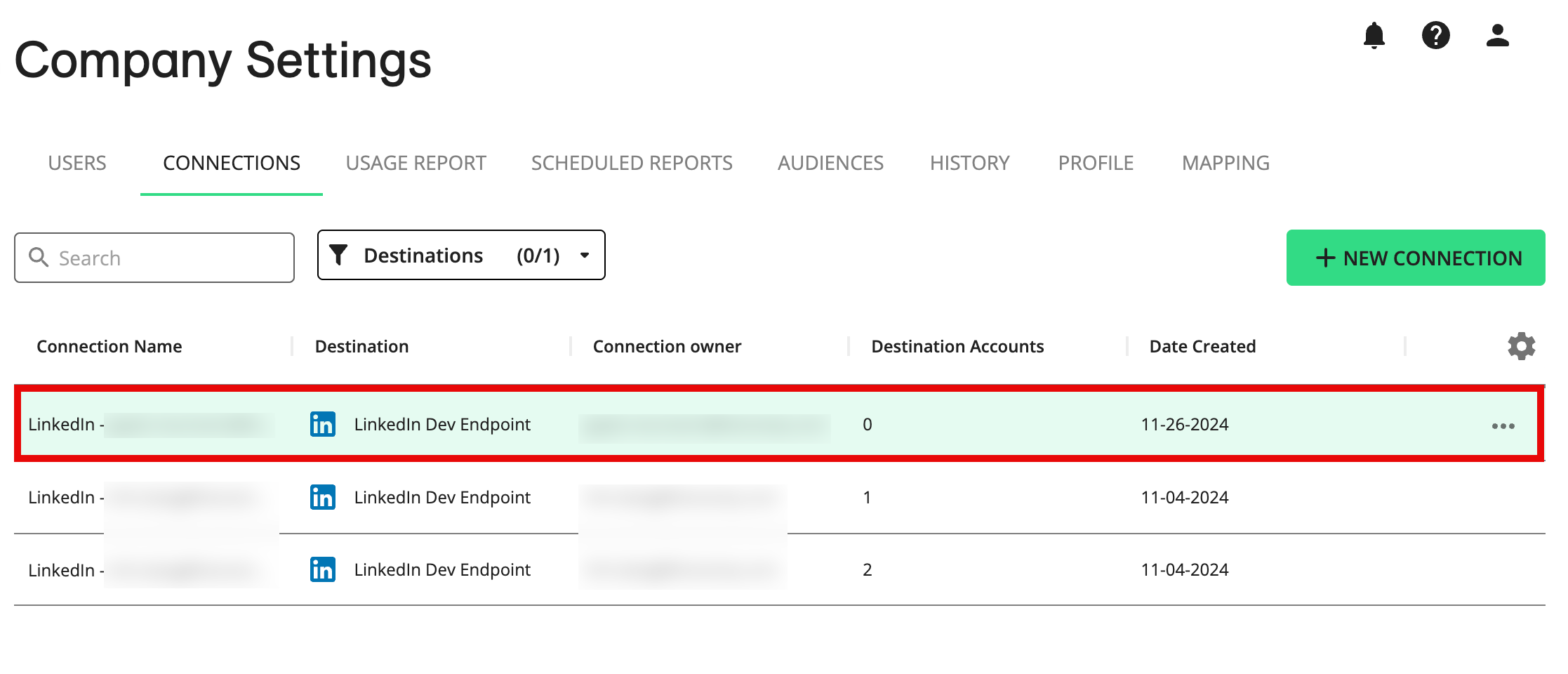Click the Company Settings page title

[x=223, y=61]
